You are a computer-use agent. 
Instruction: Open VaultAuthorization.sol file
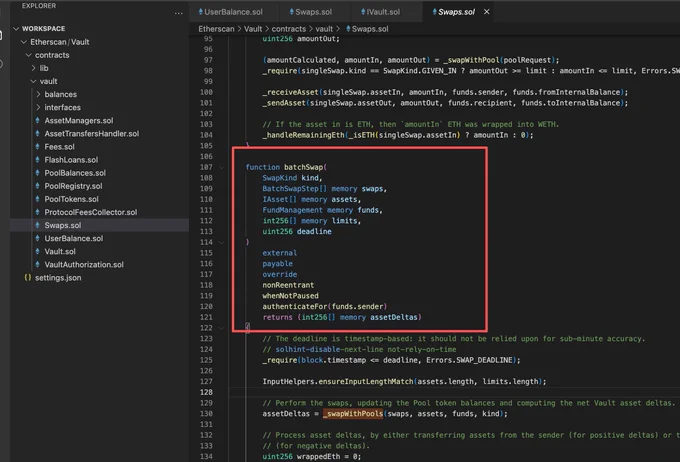point(84,265)
